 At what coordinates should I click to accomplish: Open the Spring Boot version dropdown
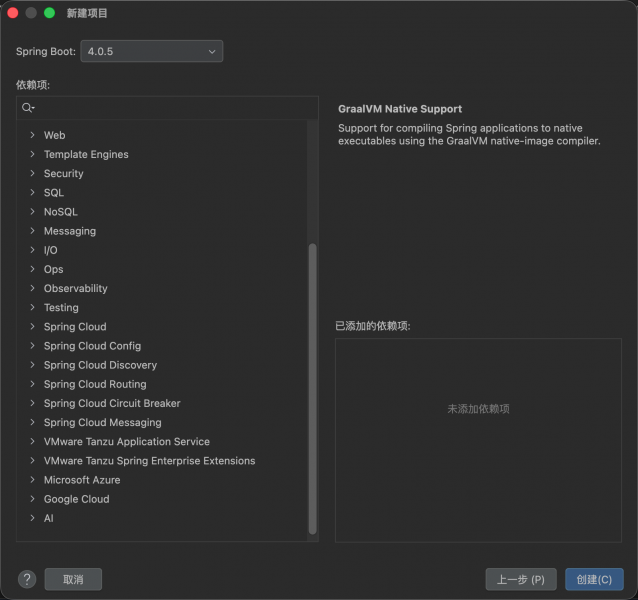pyautogui.click(x=151, y=51)
